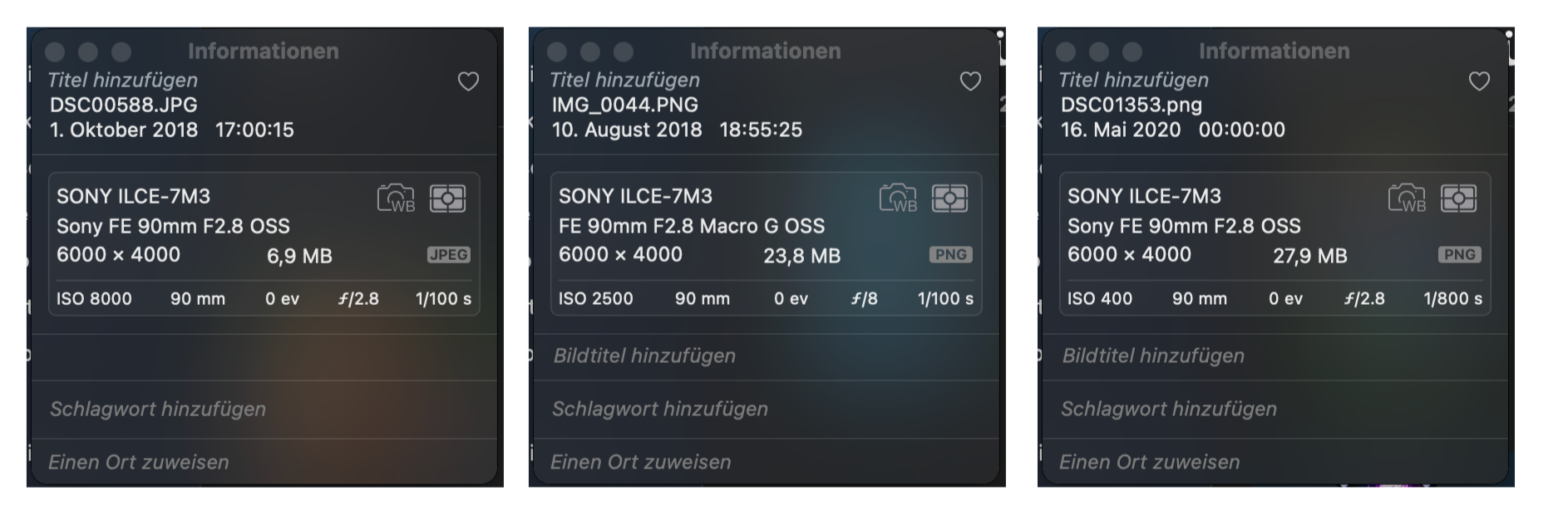
Task: Click metering mode icon for IMG_0044.PNG
Action: [x=949, y=199]
